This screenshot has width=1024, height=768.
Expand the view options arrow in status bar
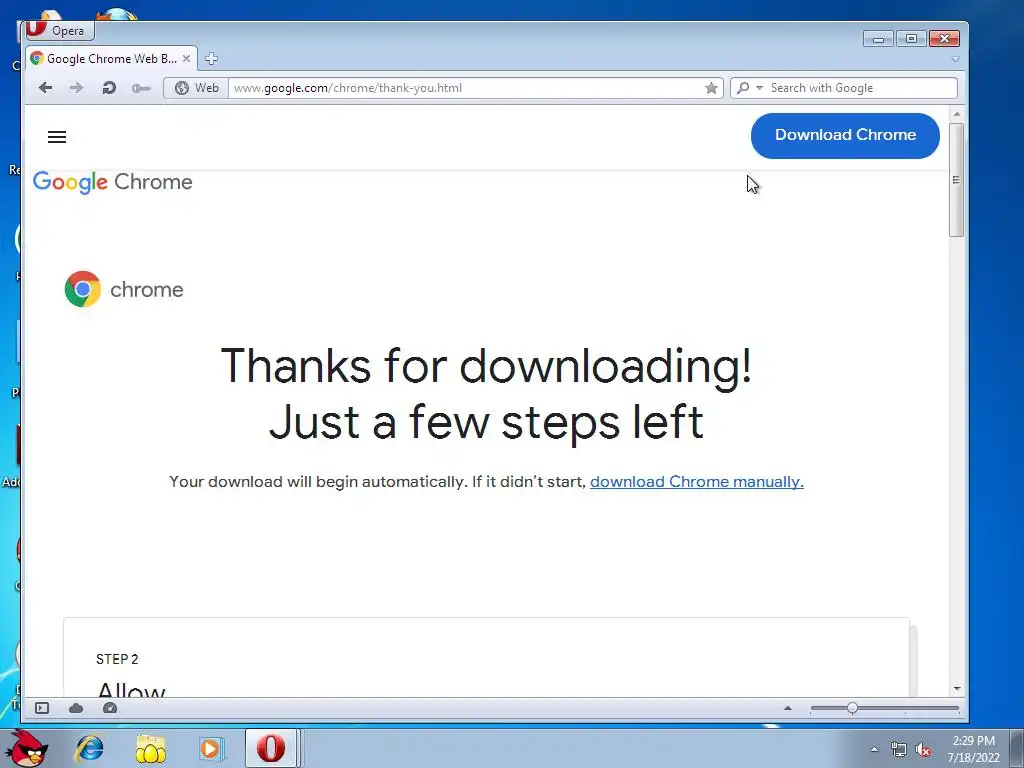[x=788, y=708]
